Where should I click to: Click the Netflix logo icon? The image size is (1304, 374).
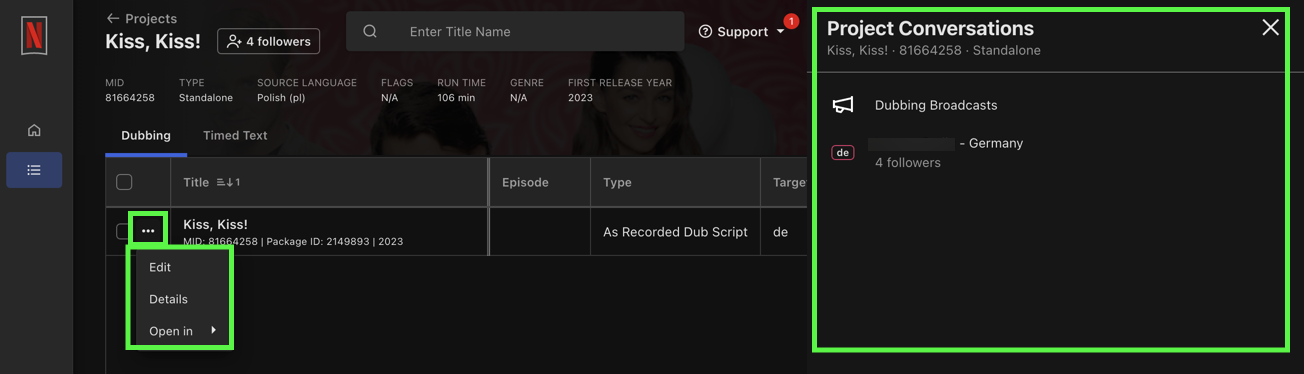(x=34, y=36)
